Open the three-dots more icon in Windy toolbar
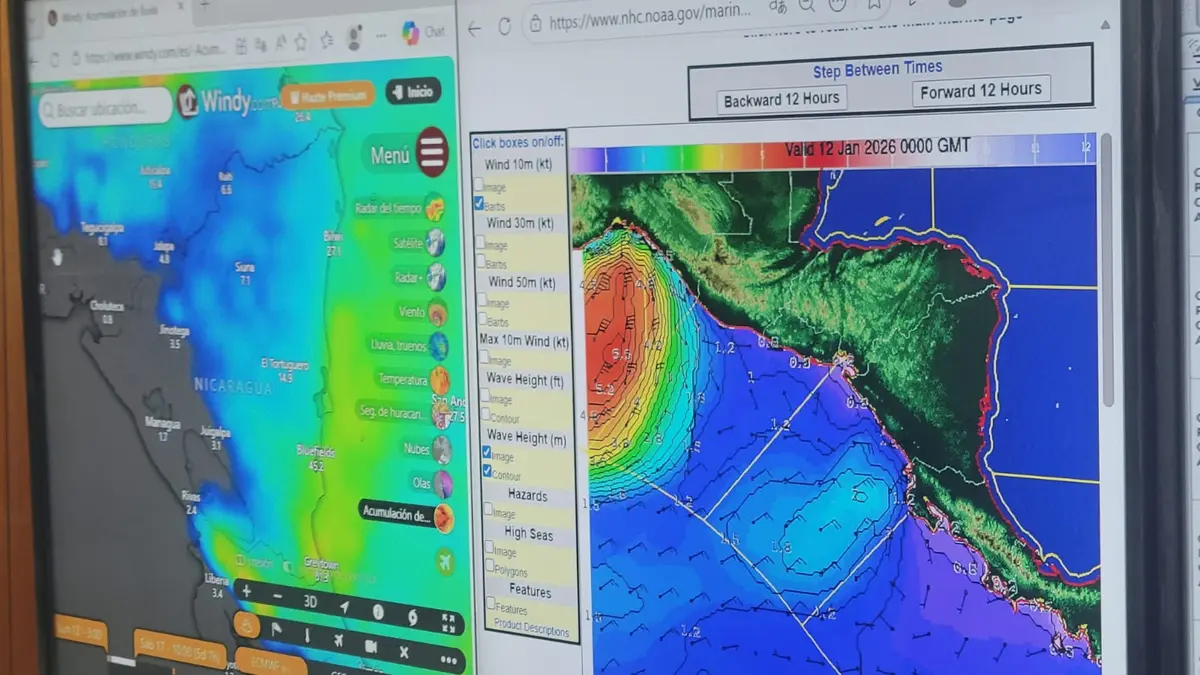 [447, 659]
